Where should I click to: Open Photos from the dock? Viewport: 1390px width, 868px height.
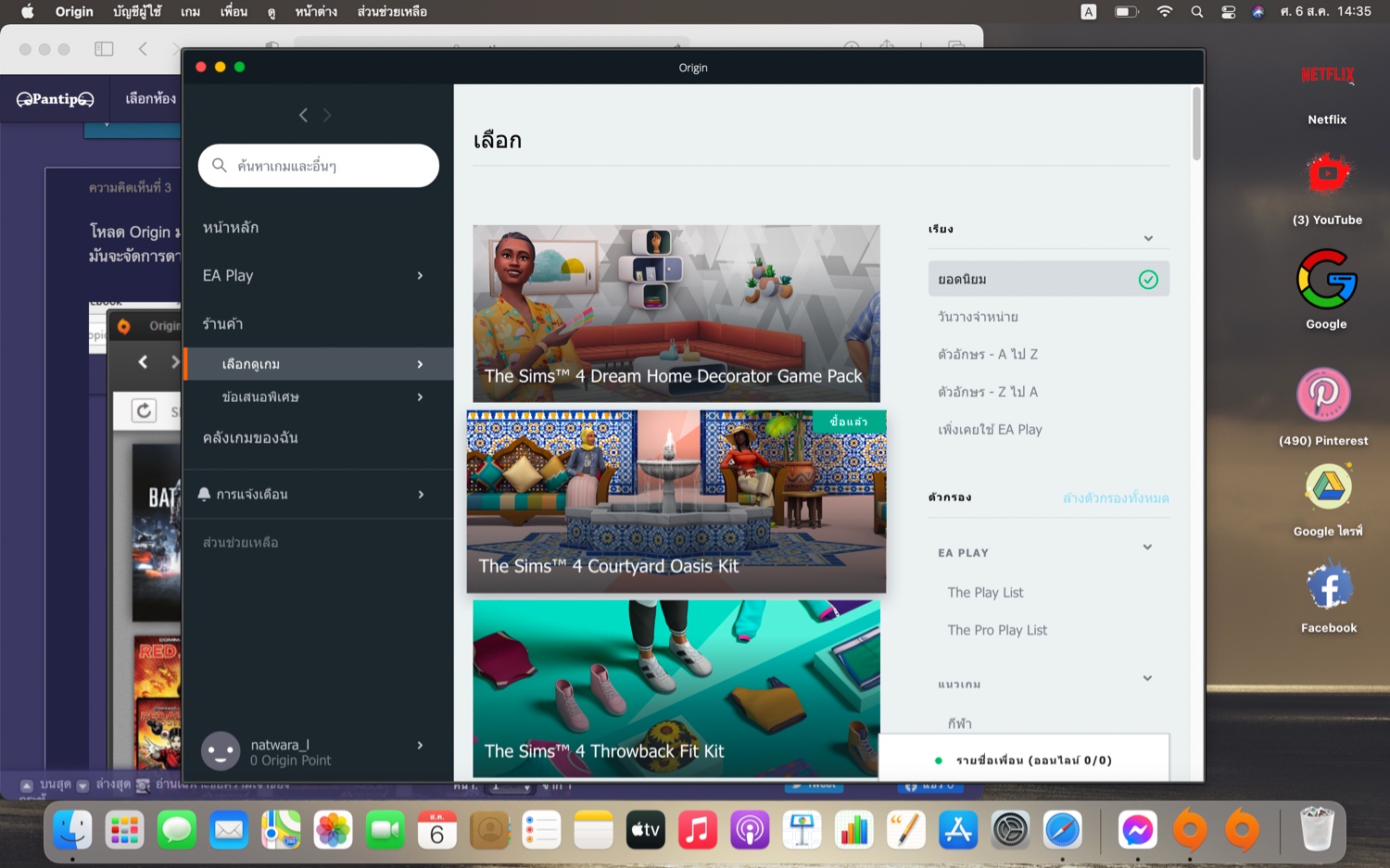coord(333,830)
